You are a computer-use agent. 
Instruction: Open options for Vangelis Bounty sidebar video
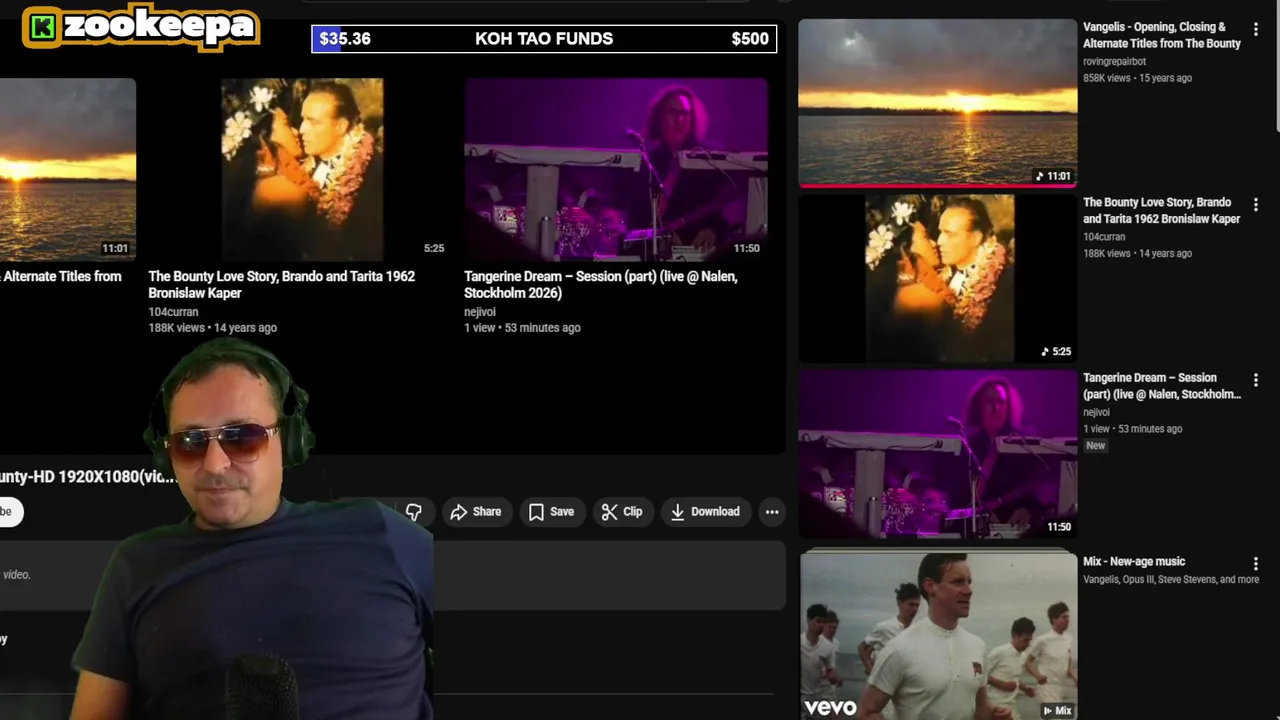pos(1256,30)
